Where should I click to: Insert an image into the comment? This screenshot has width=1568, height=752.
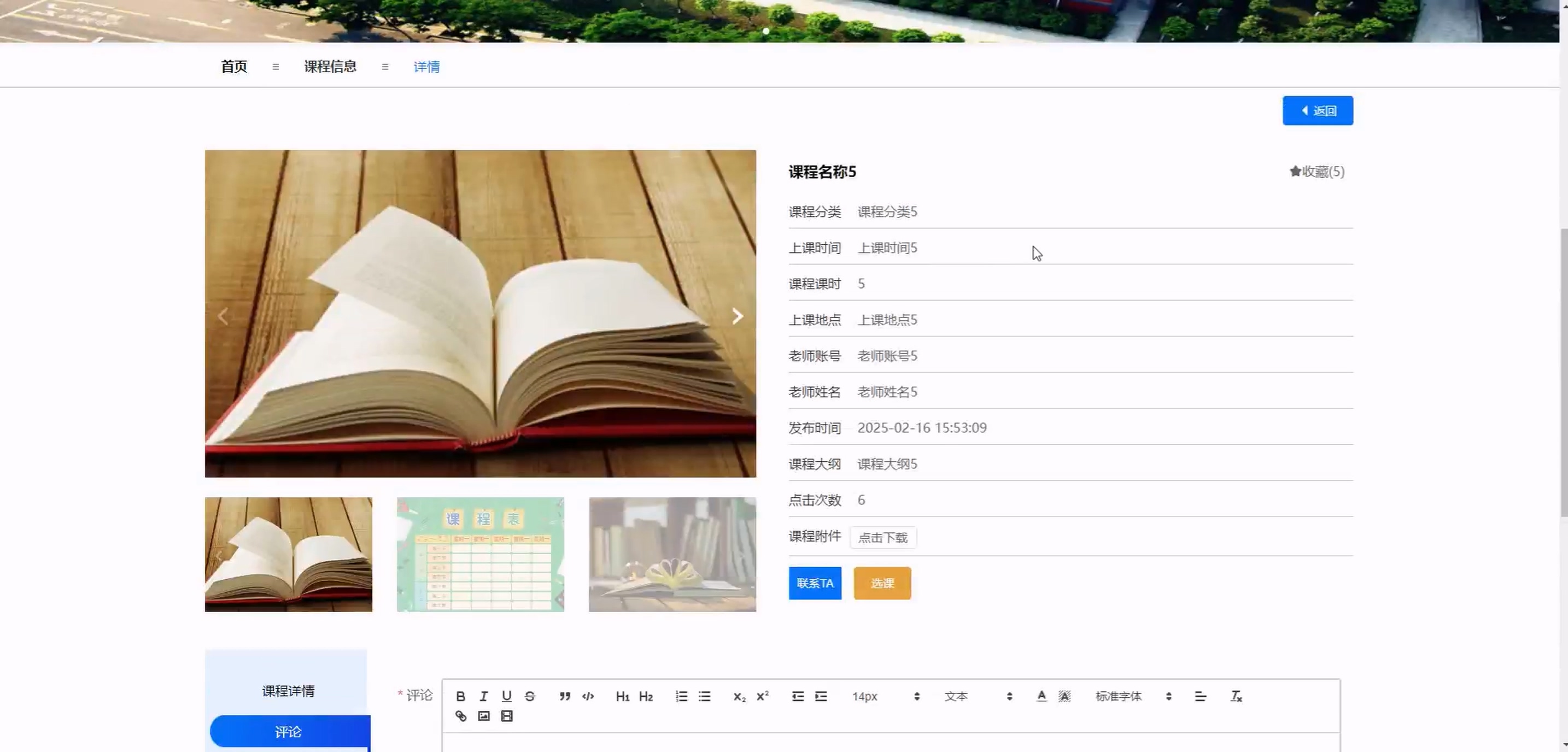(484, 716)
